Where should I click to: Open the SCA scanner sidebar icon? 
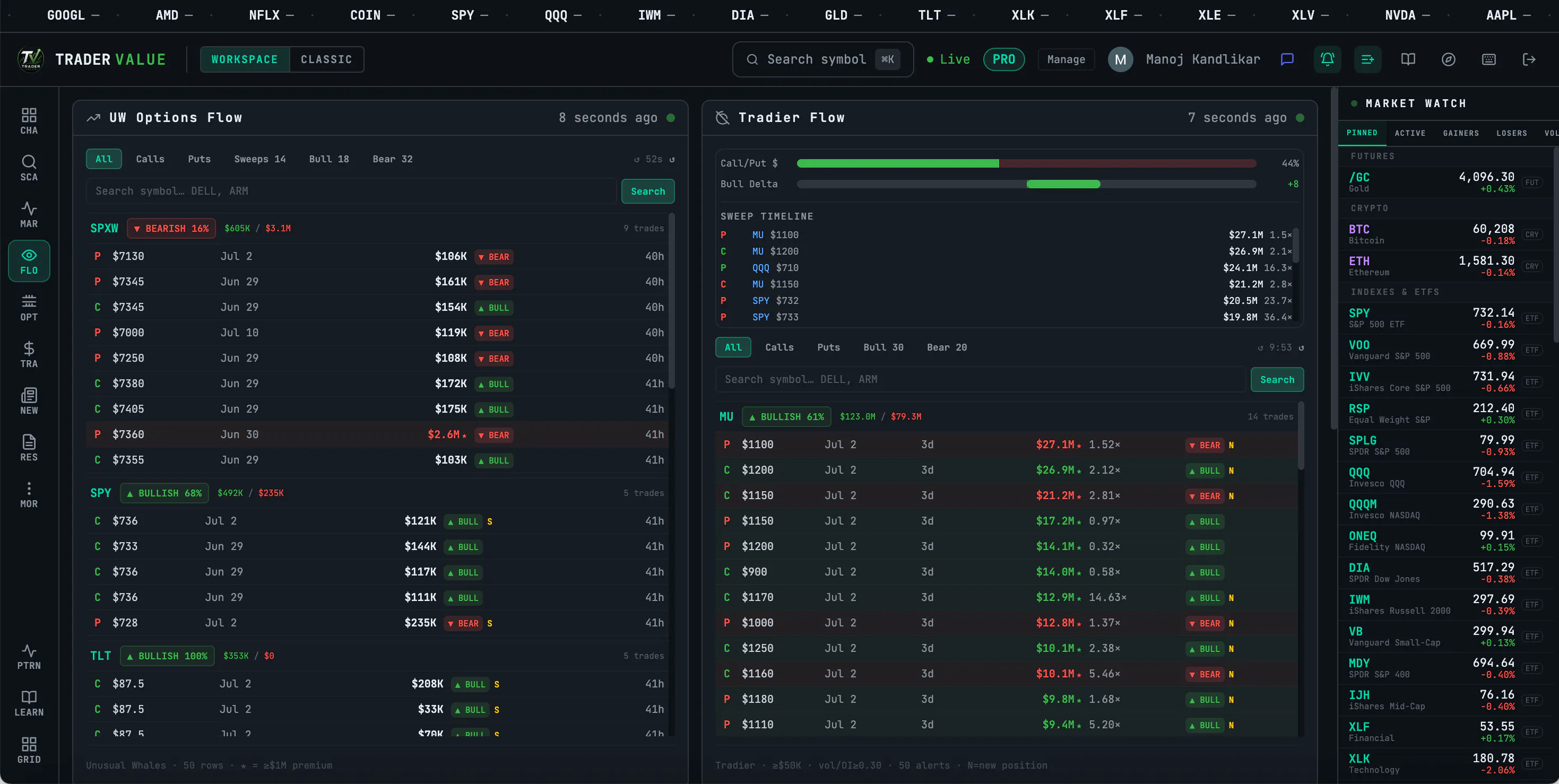[29, 168]
